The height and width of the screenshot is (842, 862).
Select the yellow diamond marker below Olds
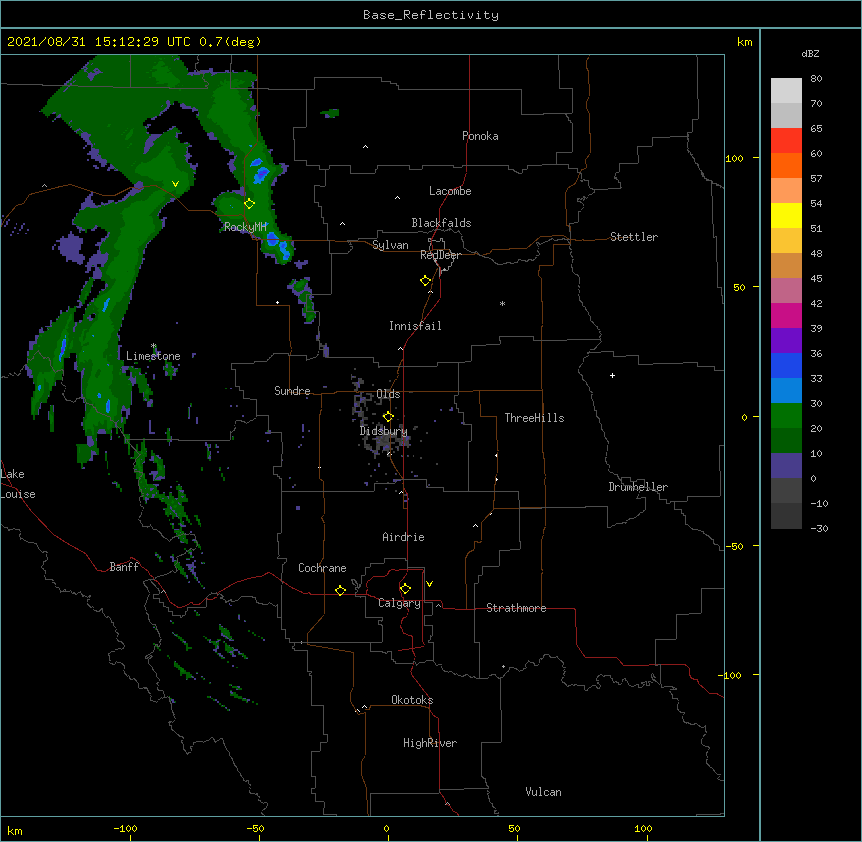pyautogui.click(x=388, y=417)
